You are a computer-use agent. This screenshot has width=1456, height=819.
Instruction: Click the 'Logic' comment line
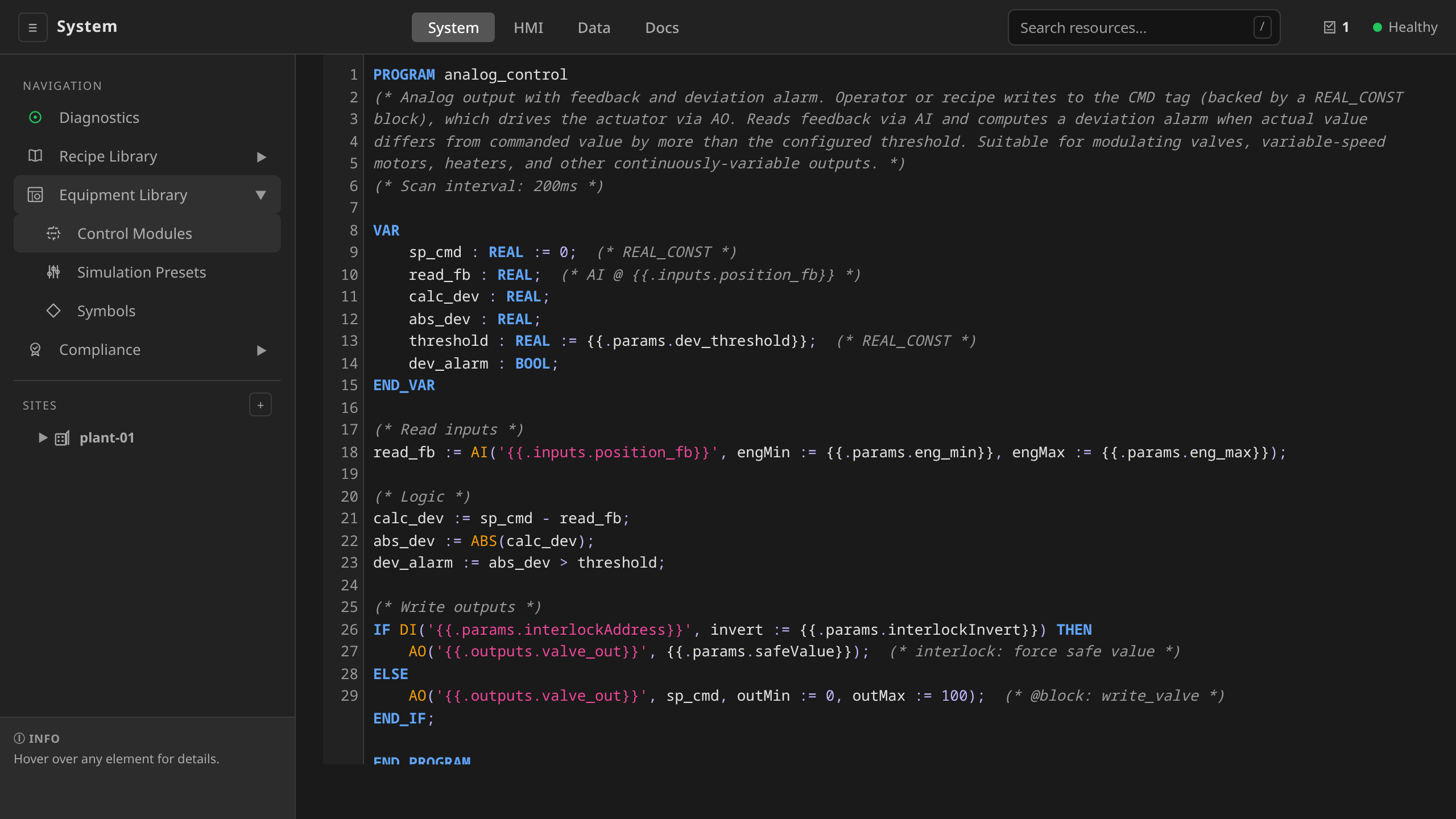click(x=422, y=497)
